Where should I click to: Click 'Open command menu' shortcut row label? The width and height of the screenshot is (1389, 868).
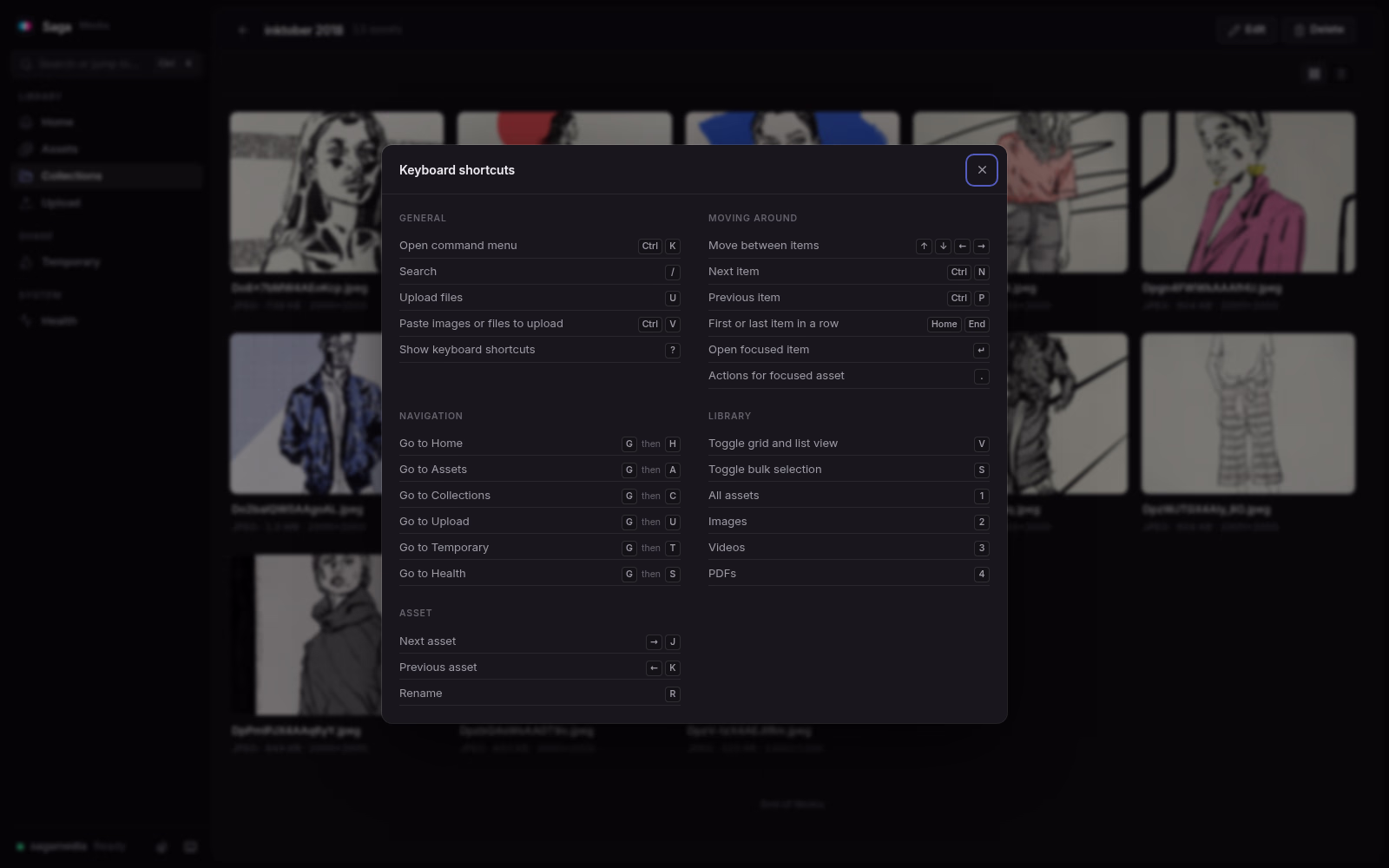tap(458, 246)
